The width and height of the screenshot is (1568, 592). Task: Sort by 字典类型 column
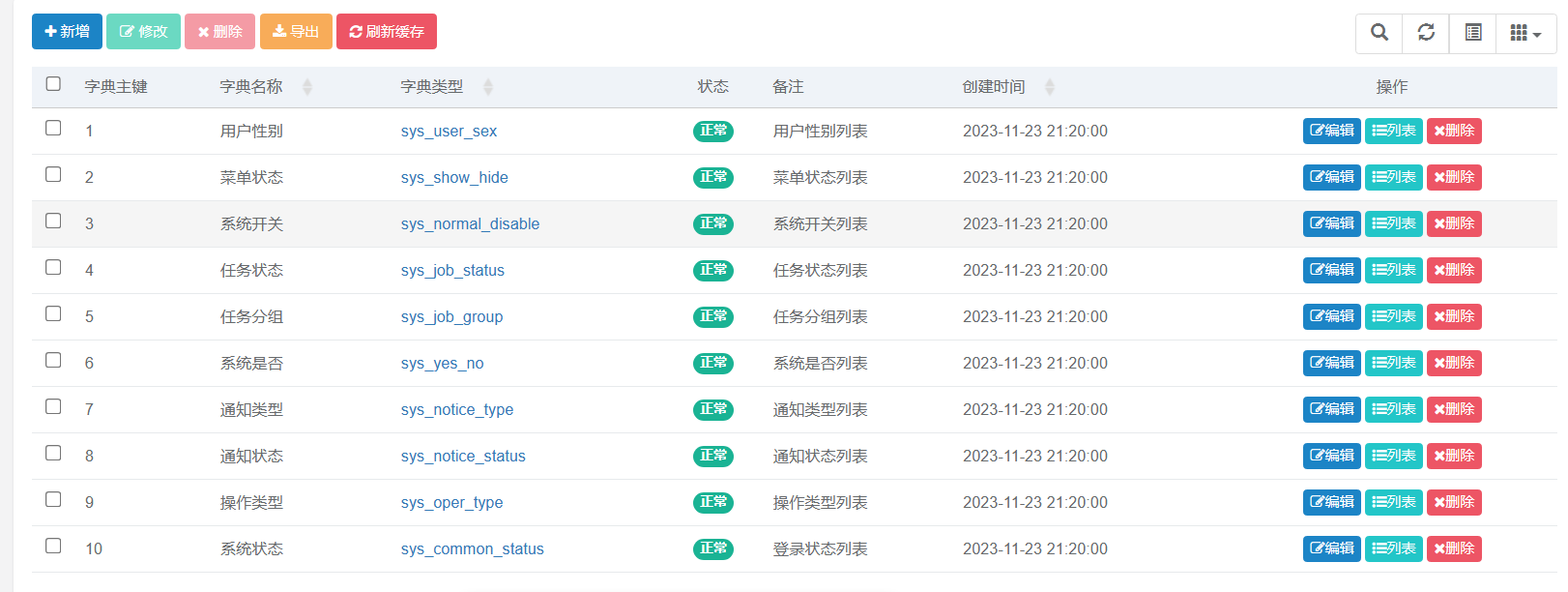click(488, 87)
